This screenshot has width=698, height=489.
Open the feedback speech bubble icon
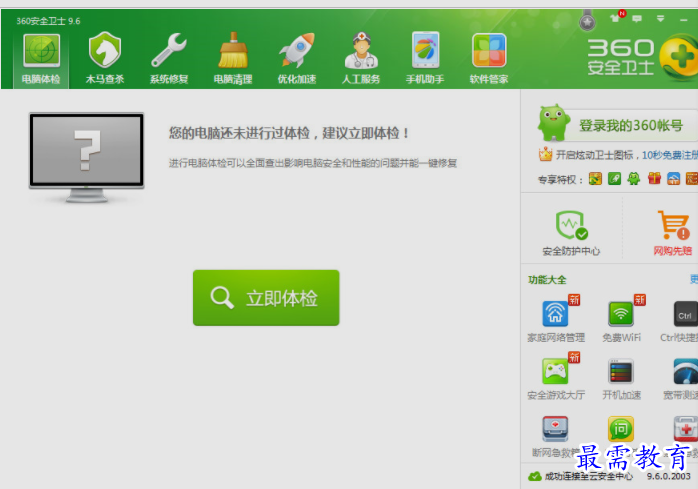(x=637, y=19)
